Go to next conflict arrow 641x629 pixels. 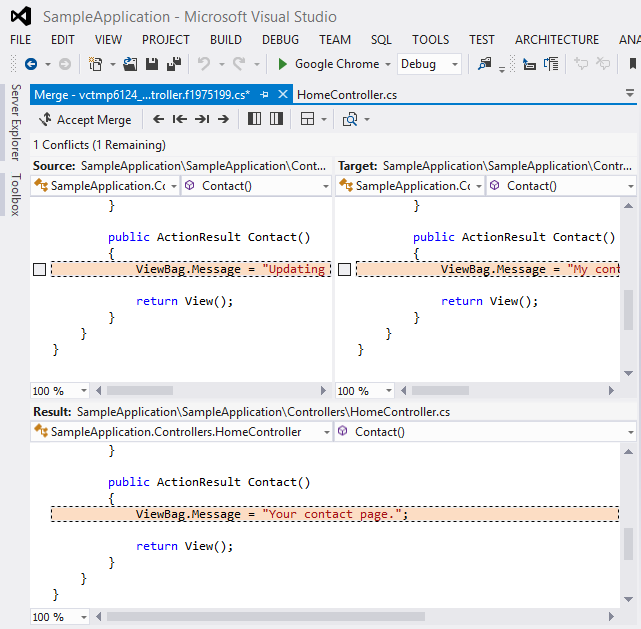pos(223,119)
